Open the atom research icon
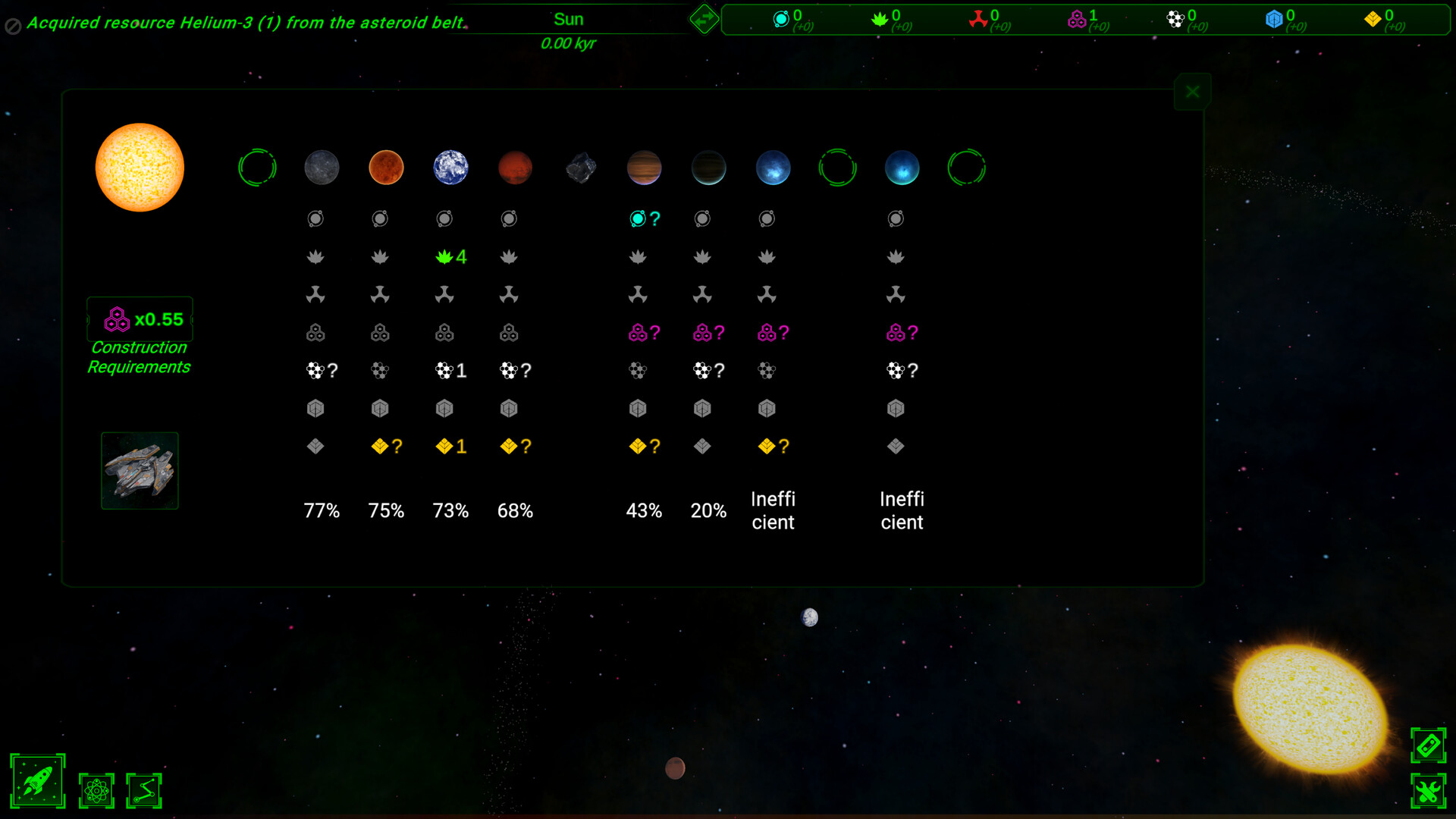 tap(96, 790)
